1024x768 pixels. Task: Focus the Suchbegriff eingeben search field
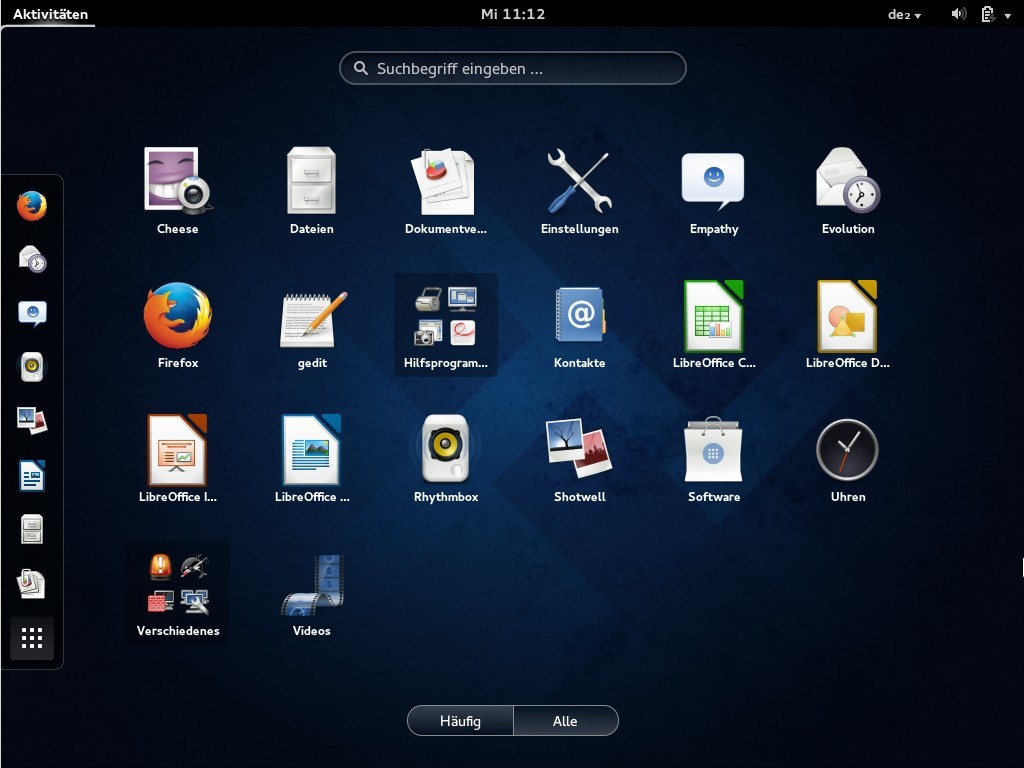[x=513, y=69]
